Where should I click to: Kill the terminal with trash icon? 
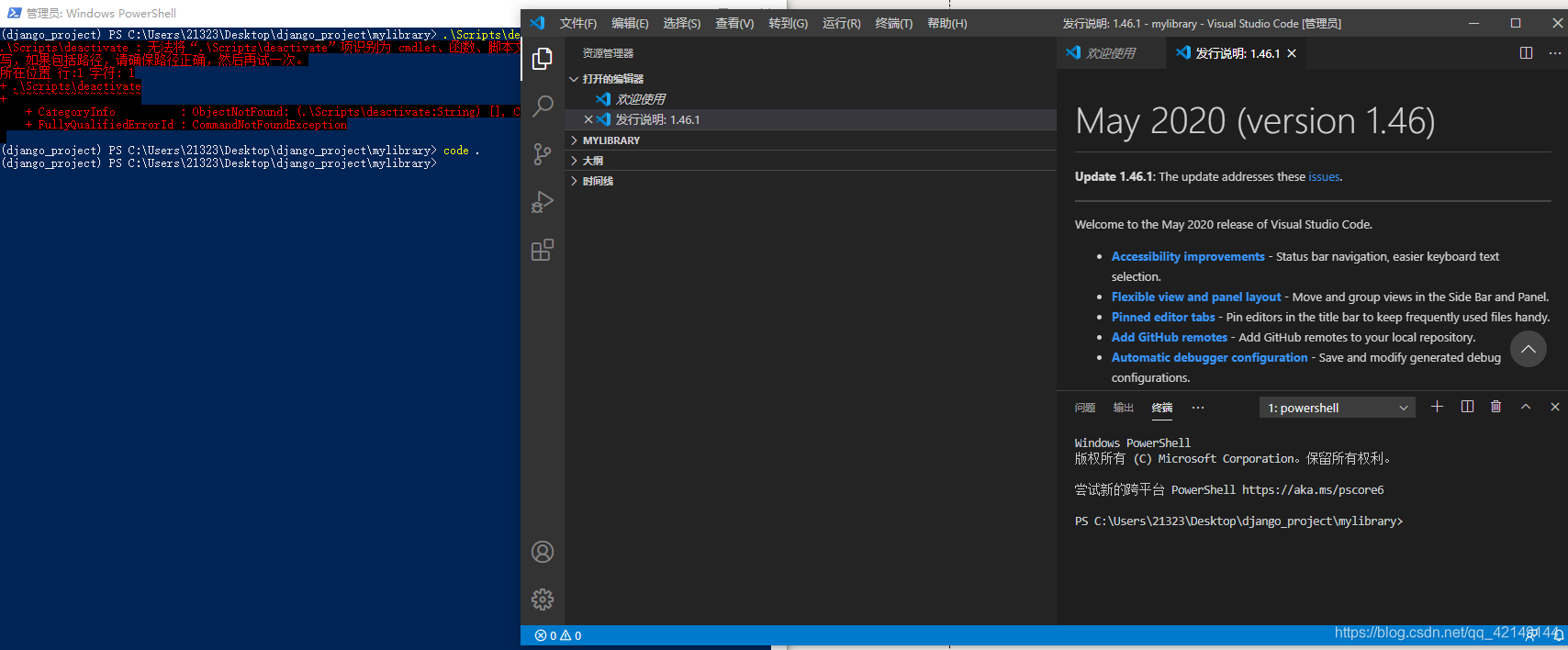[1495, 407]
